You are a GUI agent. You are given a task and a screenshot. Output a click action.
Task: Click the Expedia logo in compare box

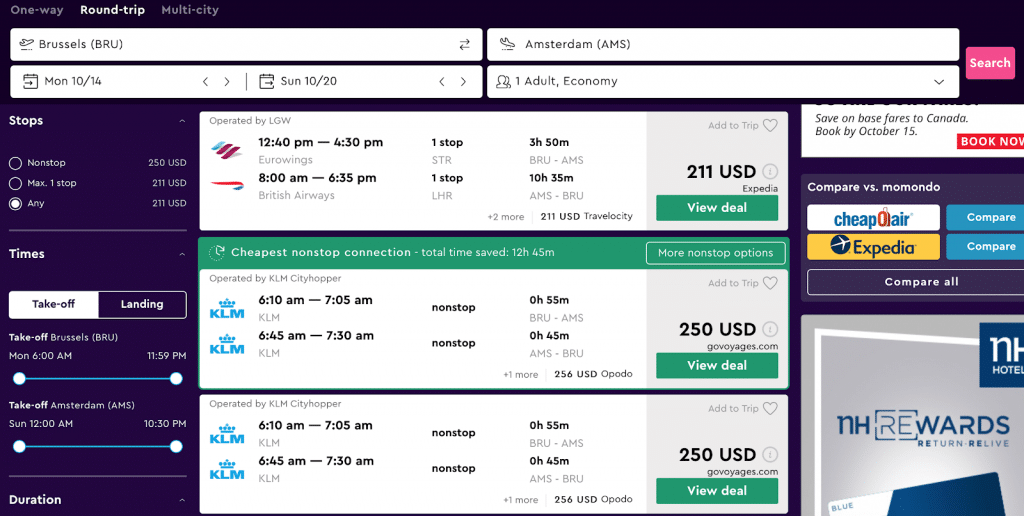[x=873, y=247]
